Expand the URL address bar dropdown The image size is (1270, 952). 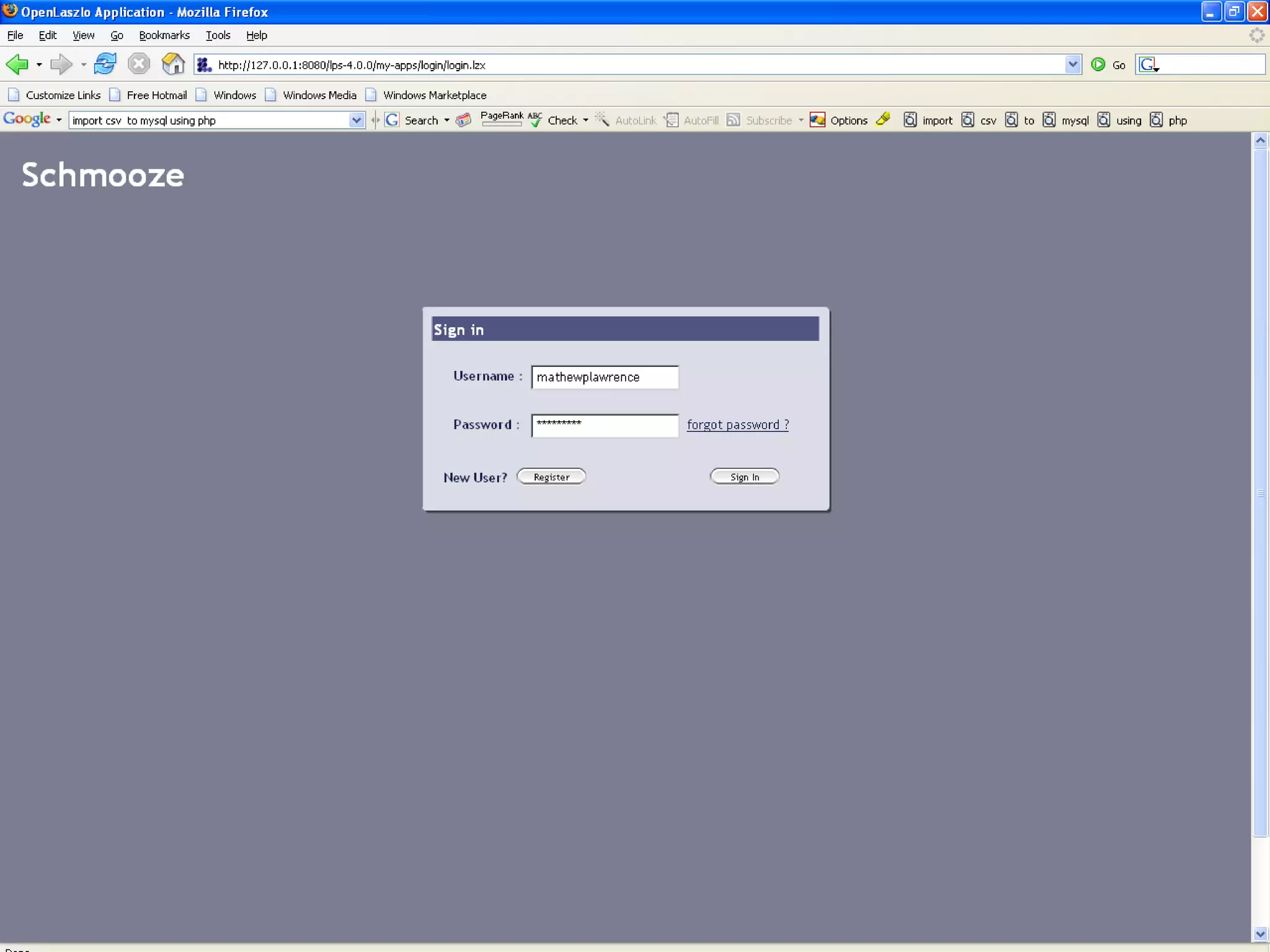(x=1073, y=64)
